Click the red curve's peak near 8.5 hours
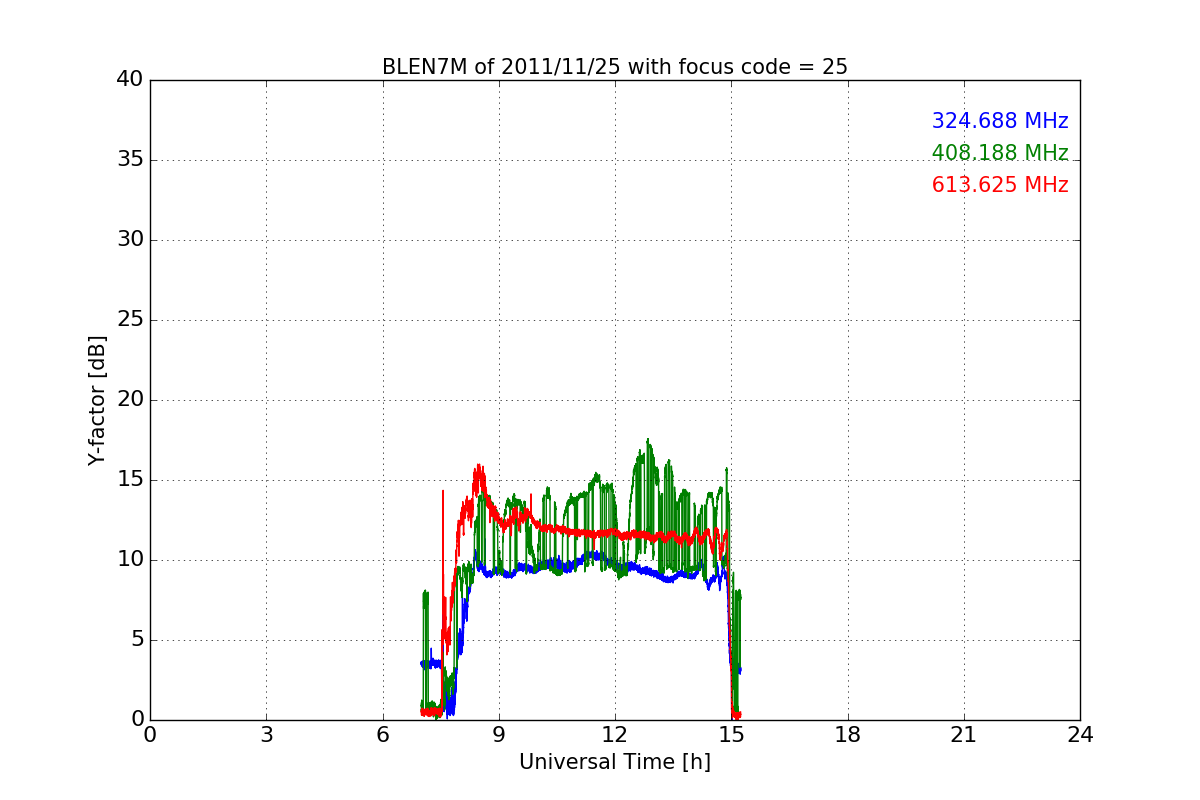 pos(479,467)
